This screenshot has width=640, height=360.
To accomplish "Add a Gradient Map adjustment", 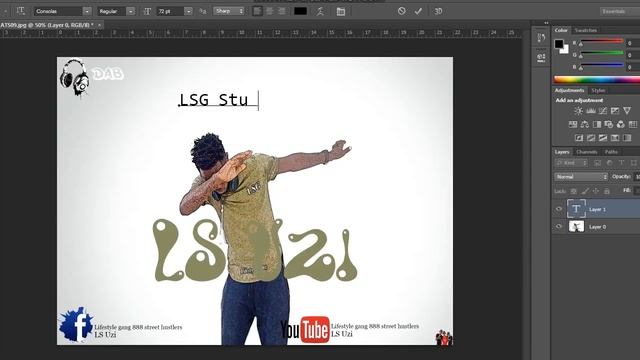I will coord(627,138).
